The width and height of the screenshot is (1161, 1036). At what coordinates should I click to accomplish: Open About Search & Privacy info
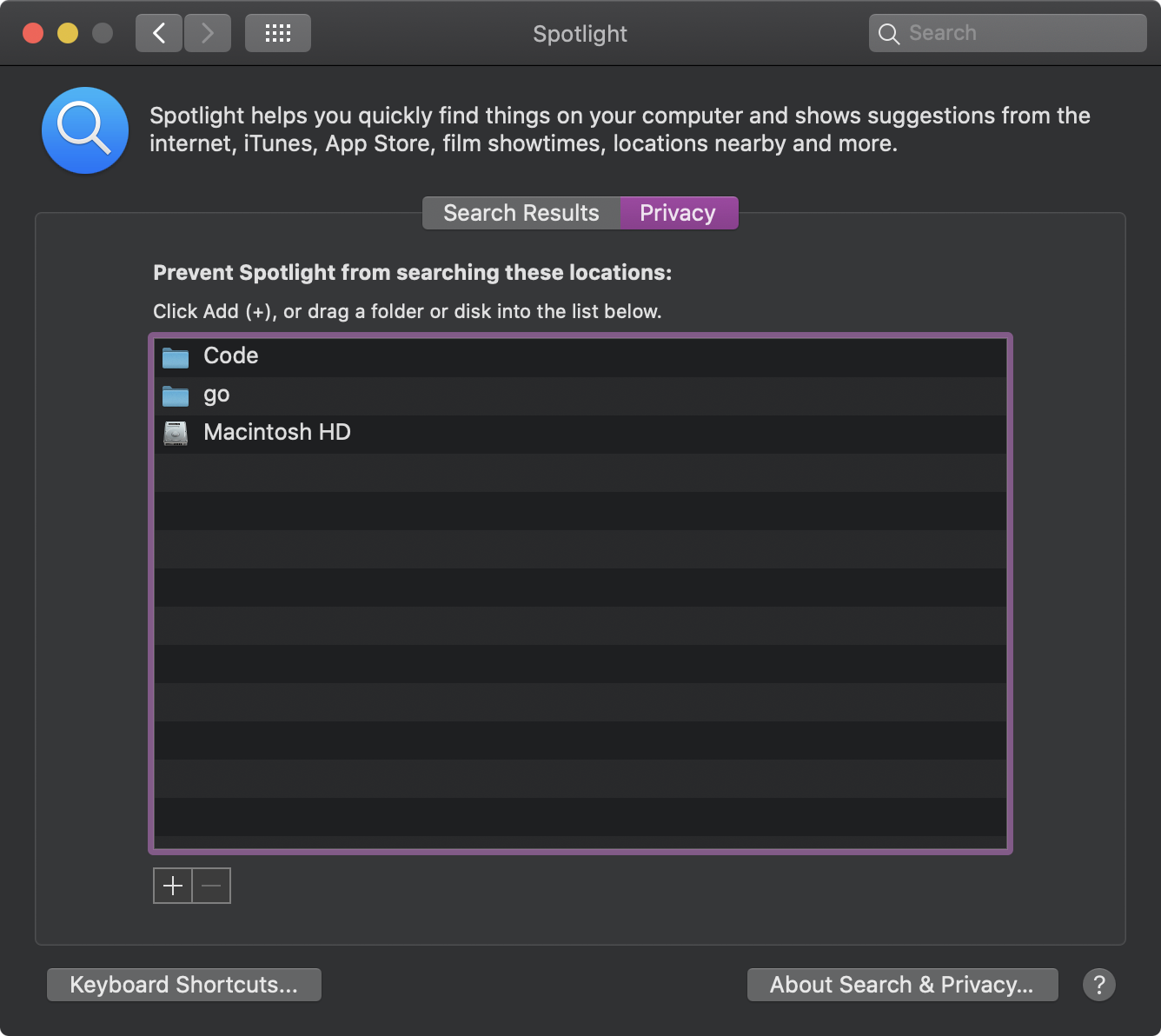point(903,985)
